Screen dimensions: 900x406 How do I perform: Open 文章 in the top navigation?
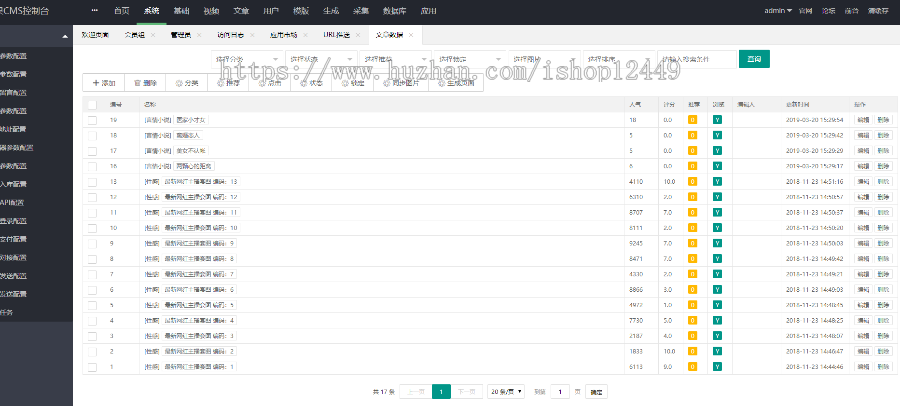coord(241,11)
